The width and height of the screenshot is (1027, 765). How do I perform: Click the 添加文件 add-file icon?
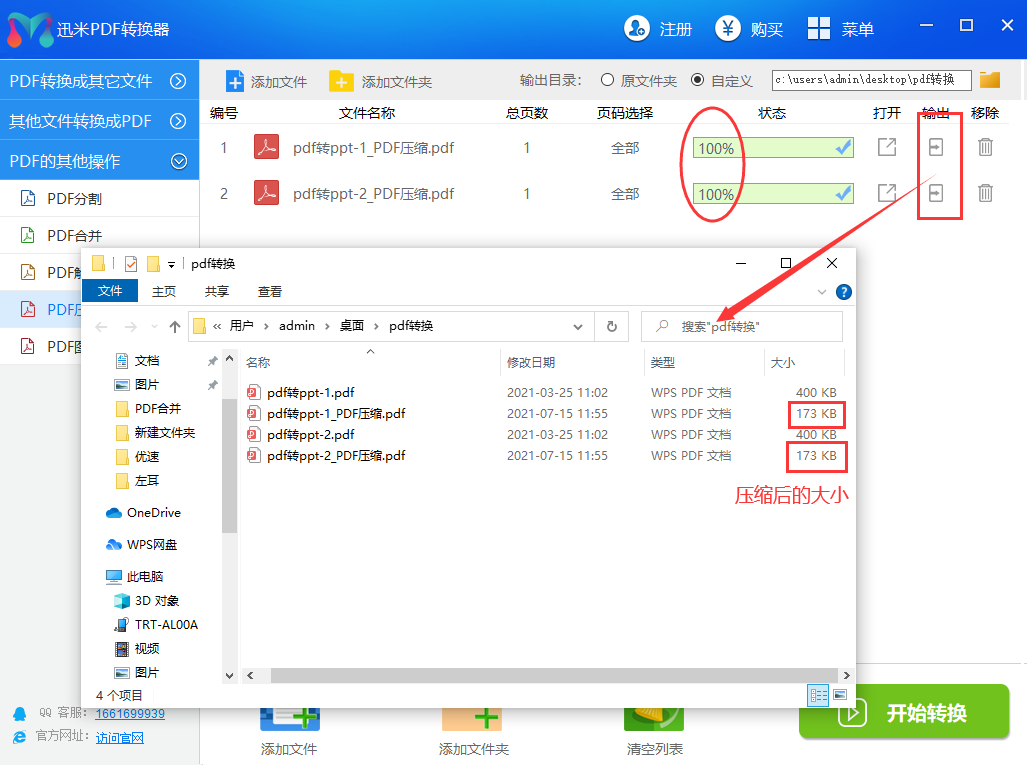click(234, 80)
